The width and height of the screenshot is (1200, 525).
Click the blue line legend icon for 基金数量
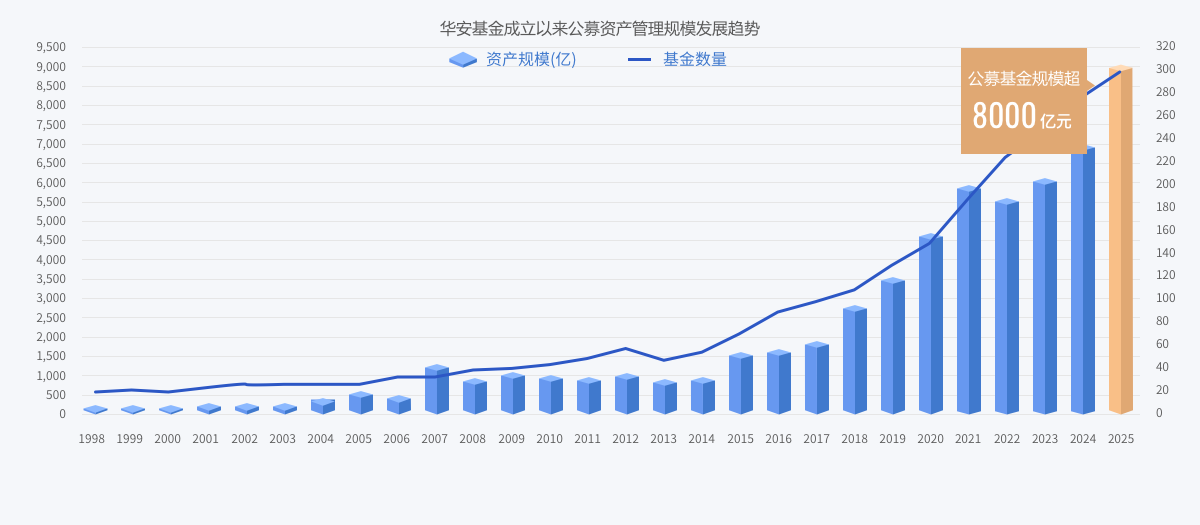pyautogui.click(x=639, y=60)
